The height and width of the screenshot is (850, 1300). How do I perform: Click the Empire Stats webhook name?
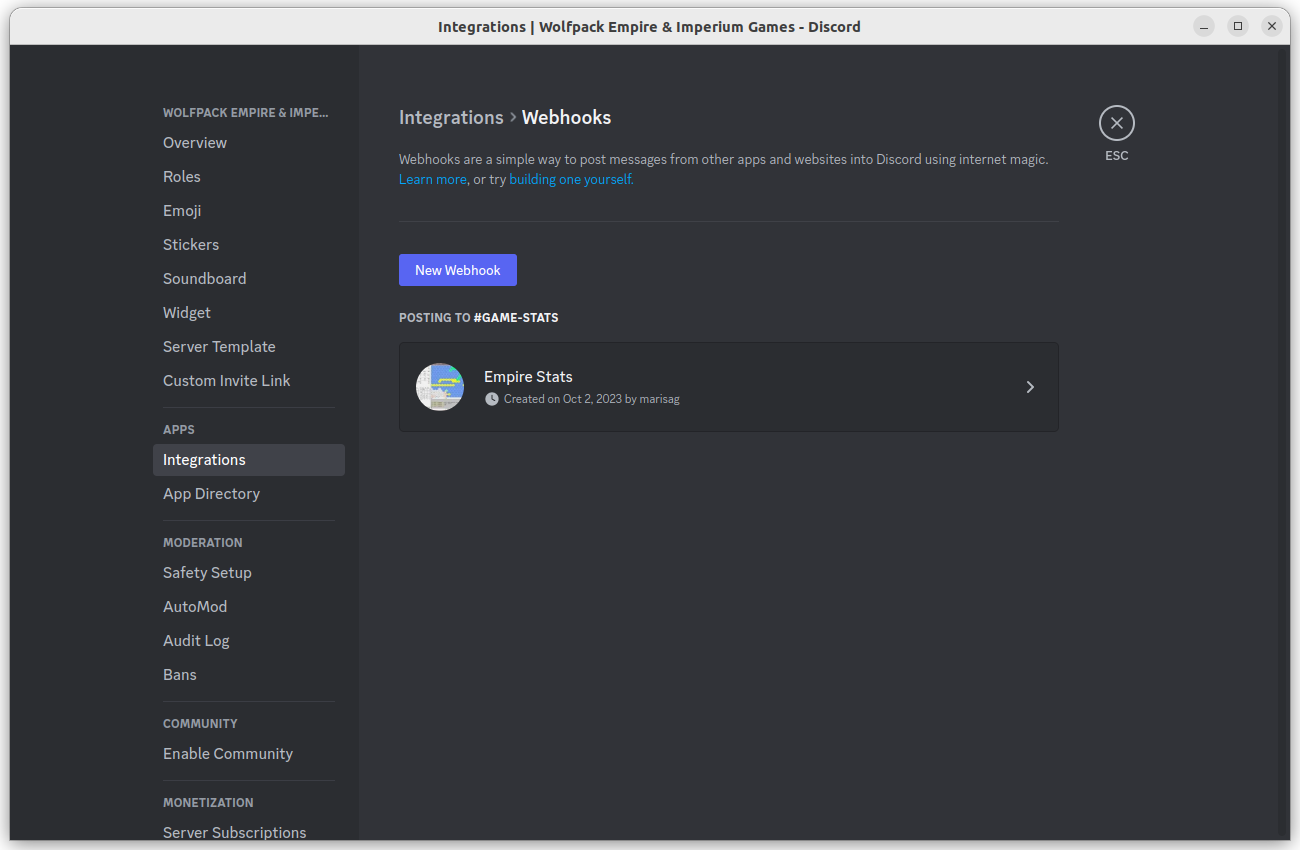(528, 377)
